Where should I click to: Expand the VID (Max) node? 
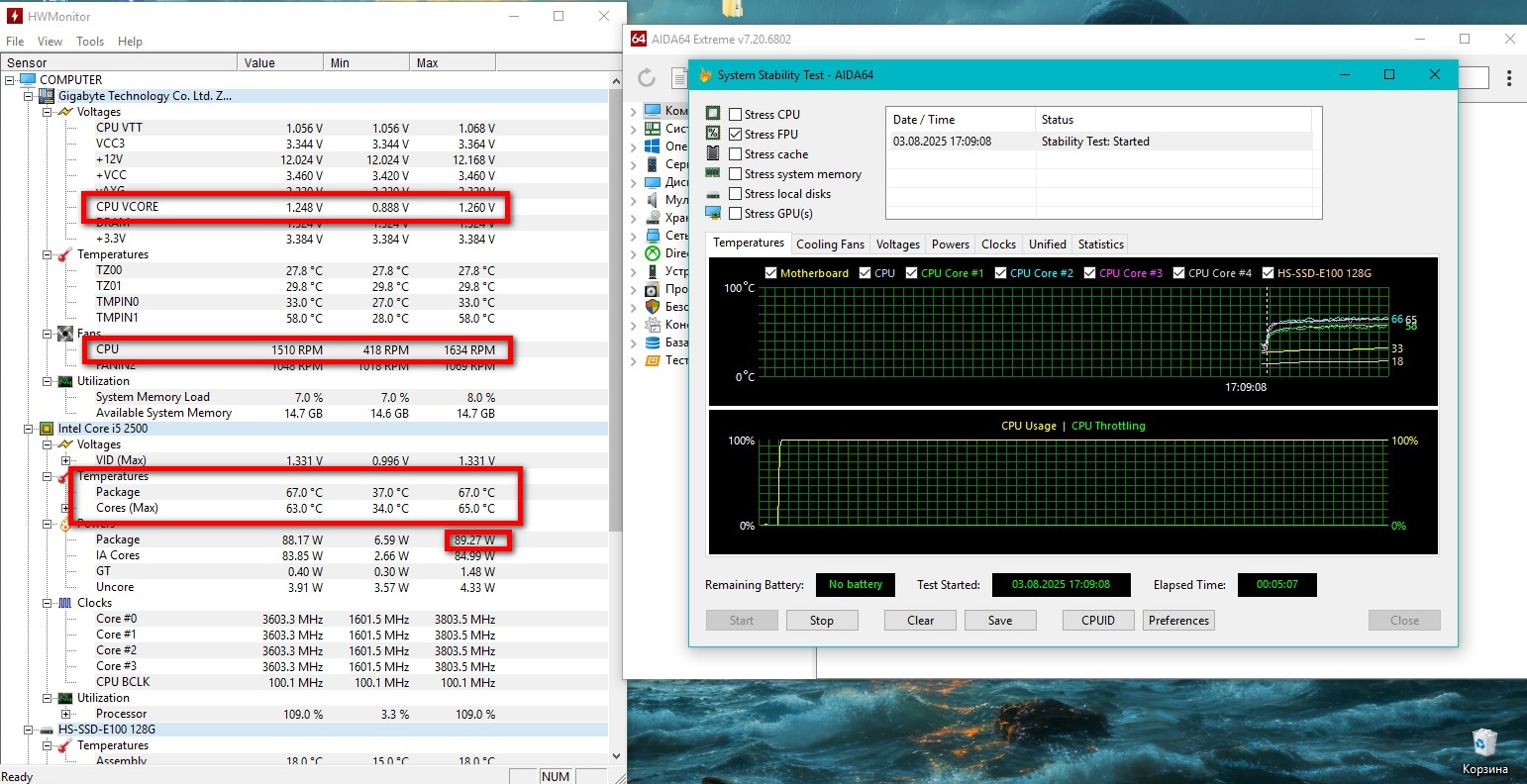65,460
